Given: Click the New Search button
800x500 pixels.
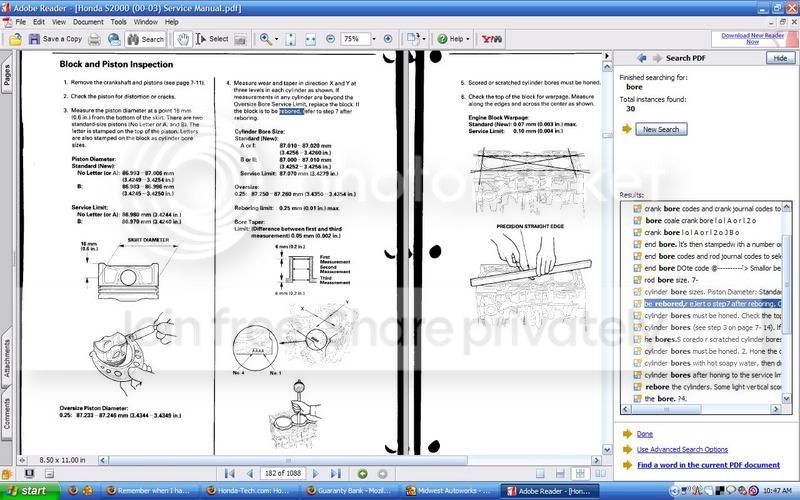Looking at the screenshot, I should click(660, 129).
